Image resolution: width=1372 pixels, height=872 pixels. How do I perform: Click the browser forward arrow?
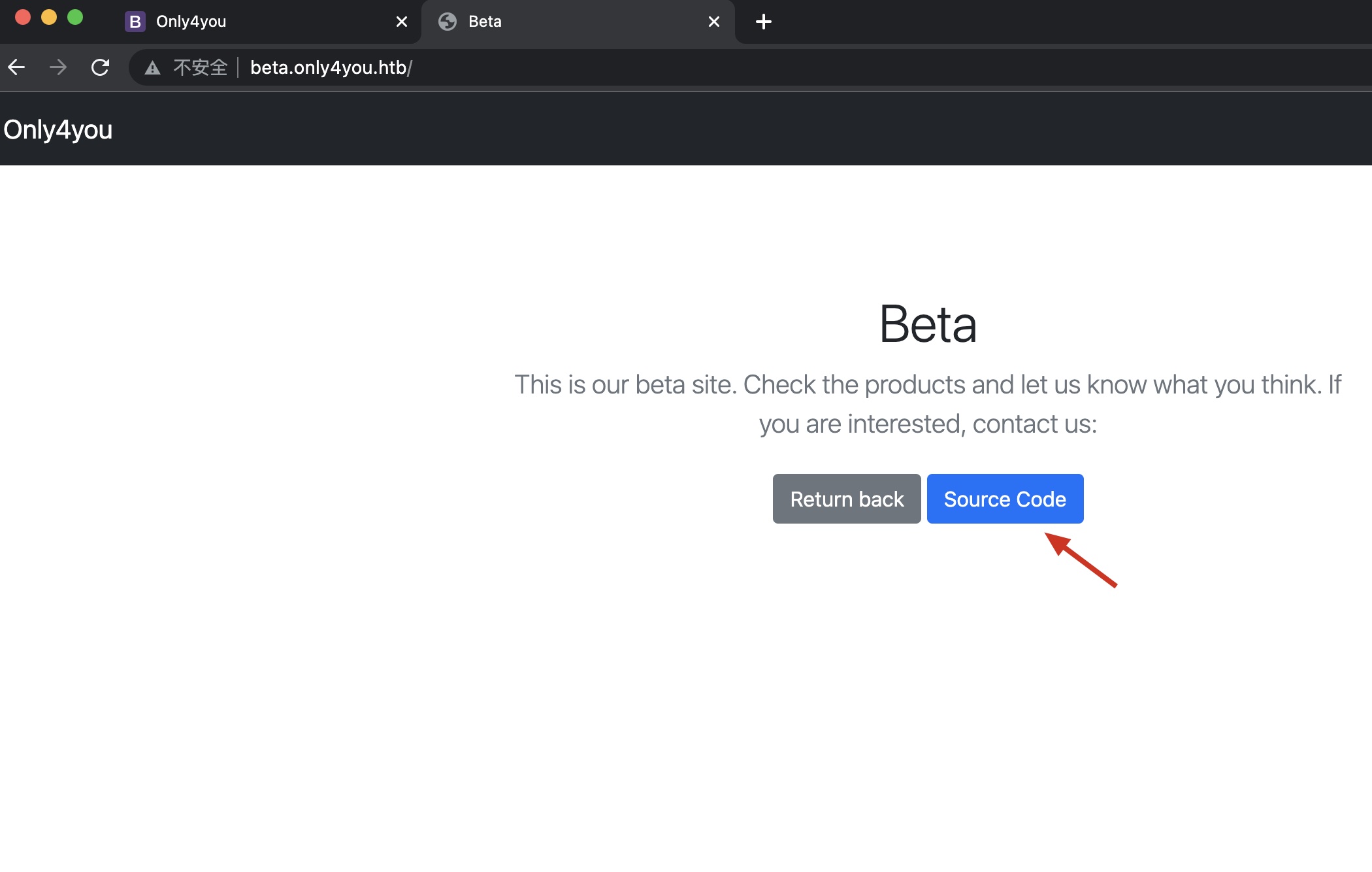(x=58, y=67)
